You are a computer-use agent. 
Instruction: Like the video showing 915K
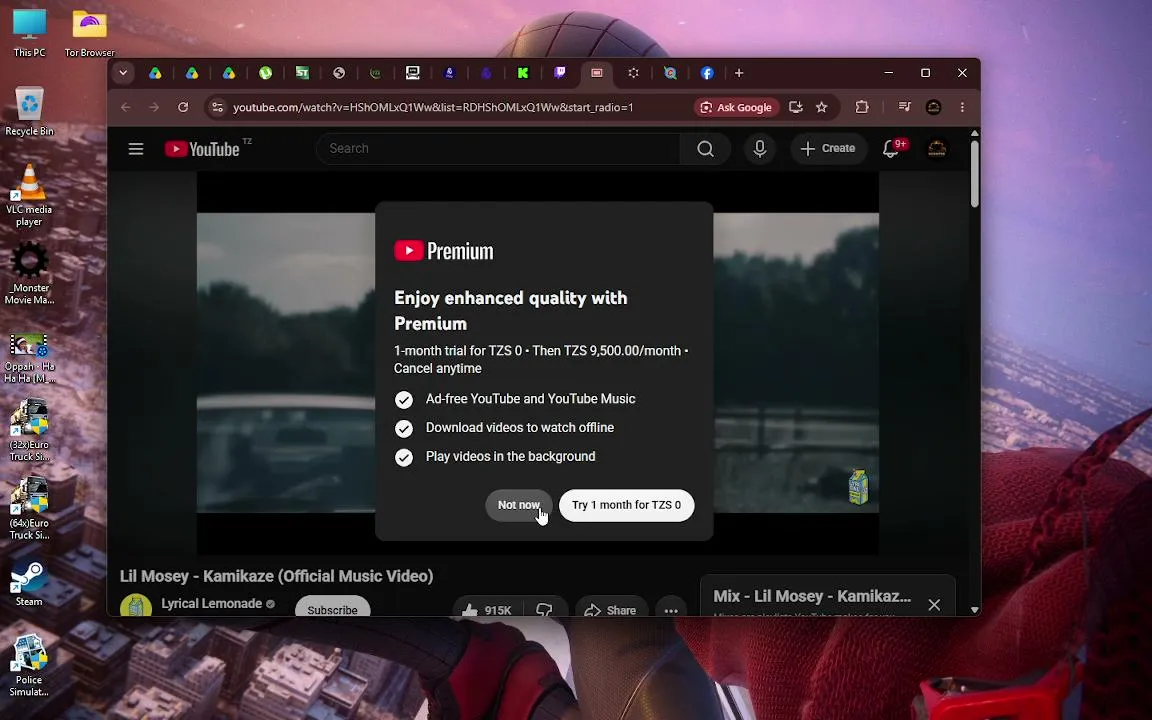486,610
